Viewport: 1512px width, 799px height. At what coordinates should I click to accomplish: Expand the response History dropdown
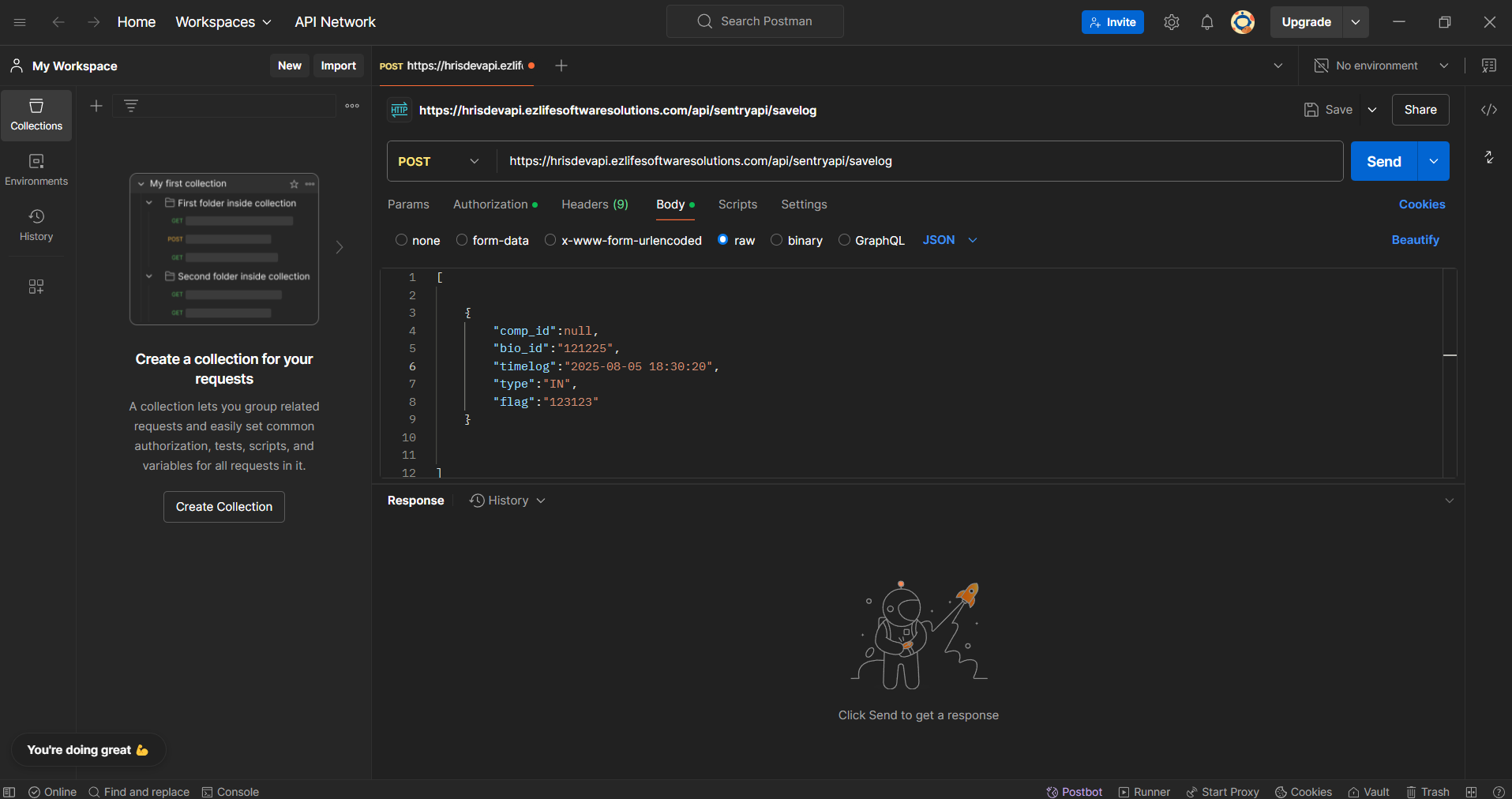coord(508,501)
